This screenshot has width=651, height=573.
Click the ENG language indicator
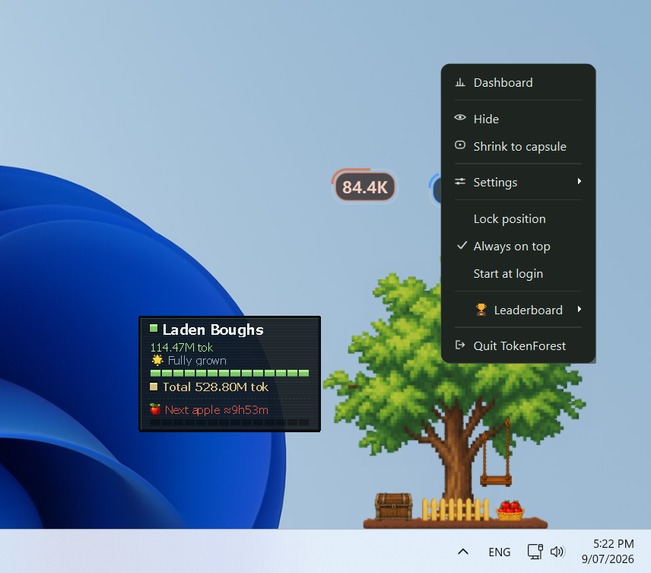[499, 552]
